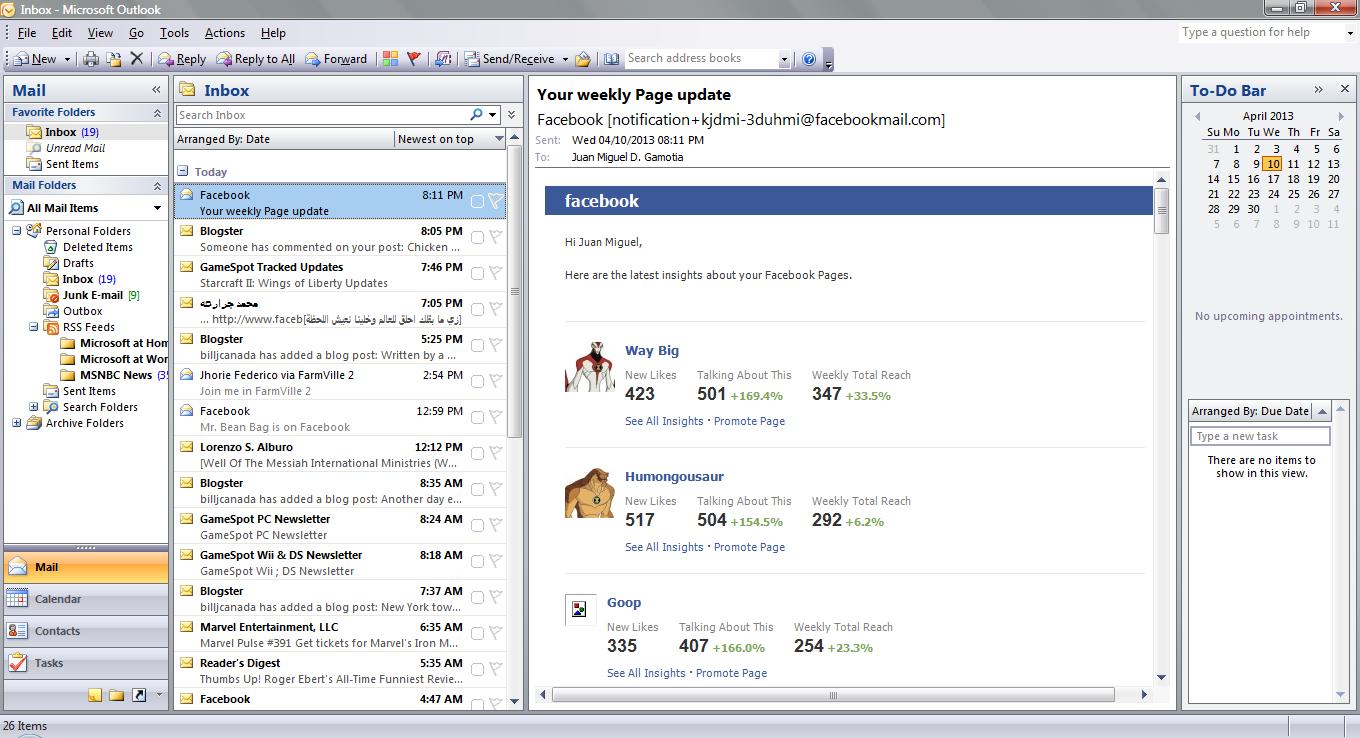
Task: Open the Actions menu
Action: [x=225, y=33]
